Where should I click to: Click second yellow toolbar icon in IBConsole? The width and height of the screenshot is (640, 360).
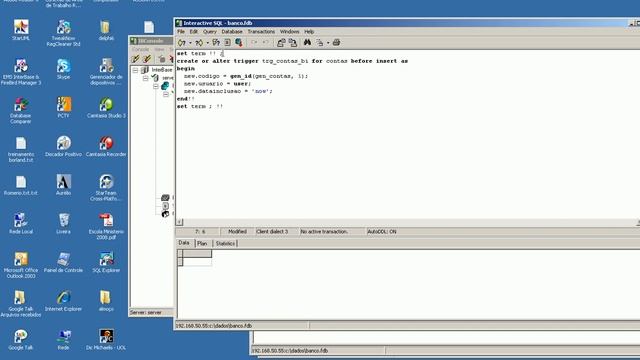[x=147, y=59]
